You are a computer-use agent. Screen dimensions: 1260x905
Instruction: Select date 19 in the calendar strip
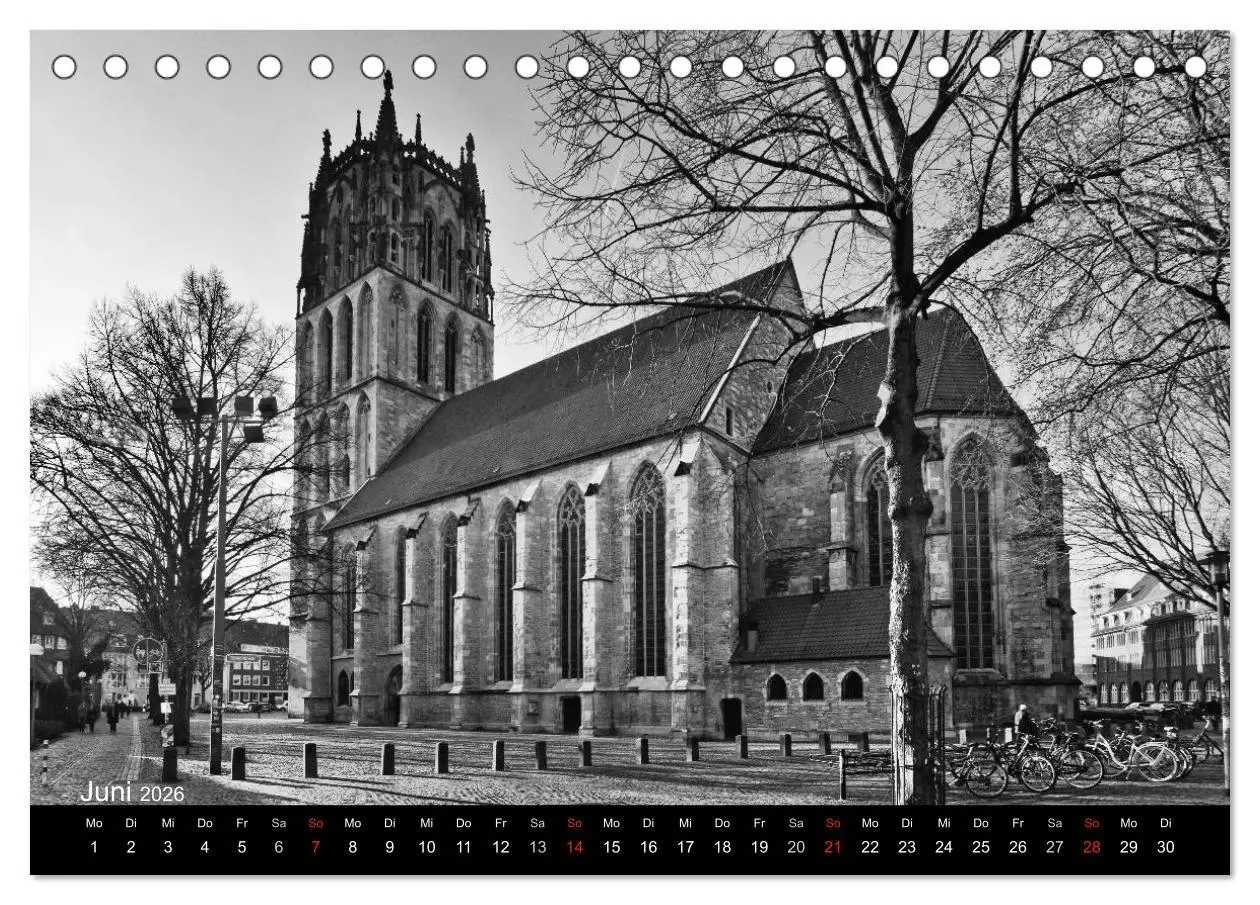click(759, 847)
